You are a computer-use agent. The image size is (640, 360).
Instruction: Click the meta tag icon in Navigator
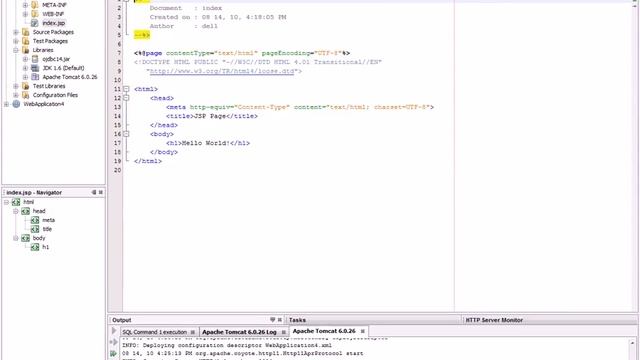click(35, 220)
